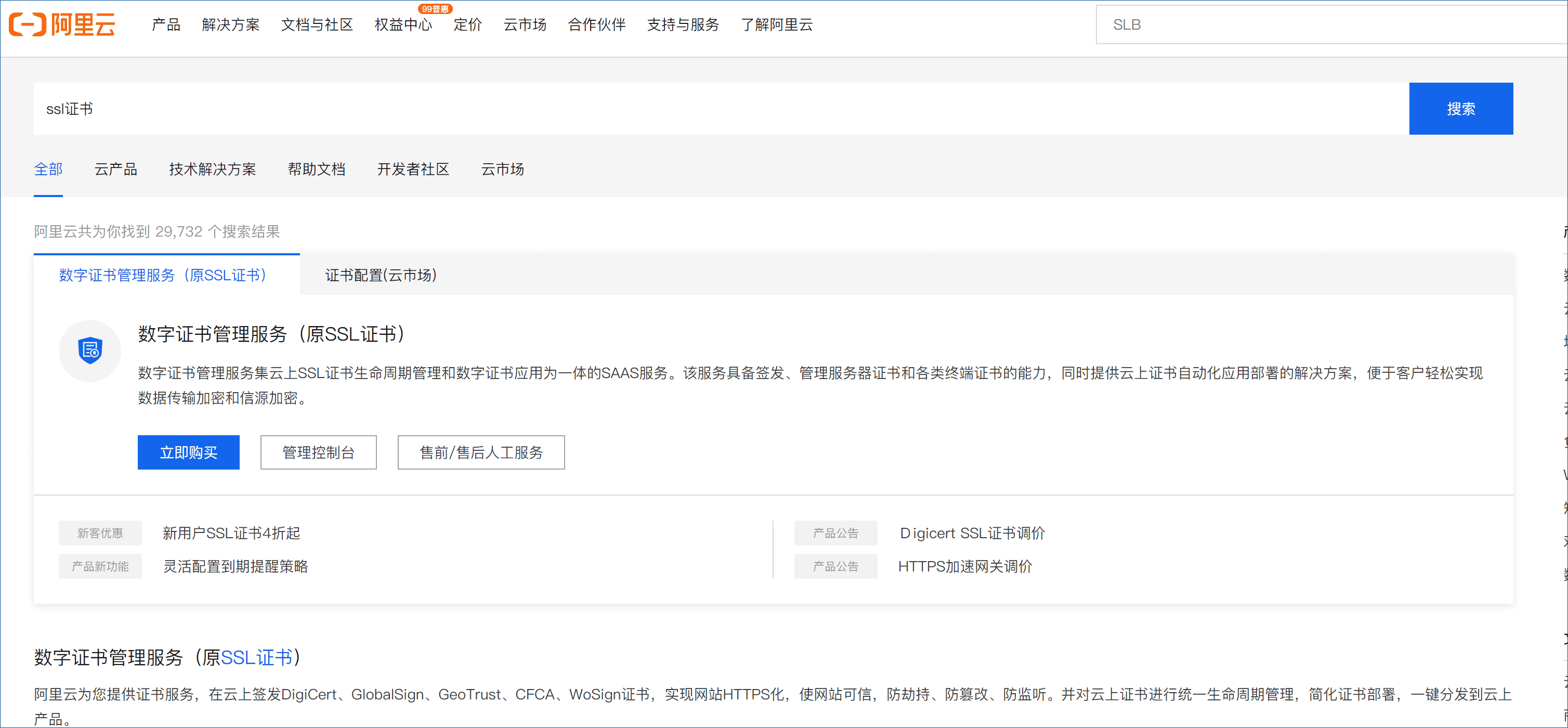Switch to the 云产品 results tab
Image resolution: width=1568 pixels, height=728 pixels.
[x=115, y=168]
